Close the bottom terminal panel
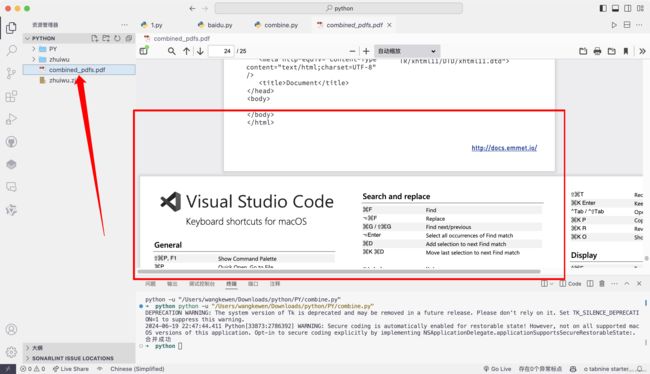The width and height of the screenshot is (650, 374). click(639, 284)
